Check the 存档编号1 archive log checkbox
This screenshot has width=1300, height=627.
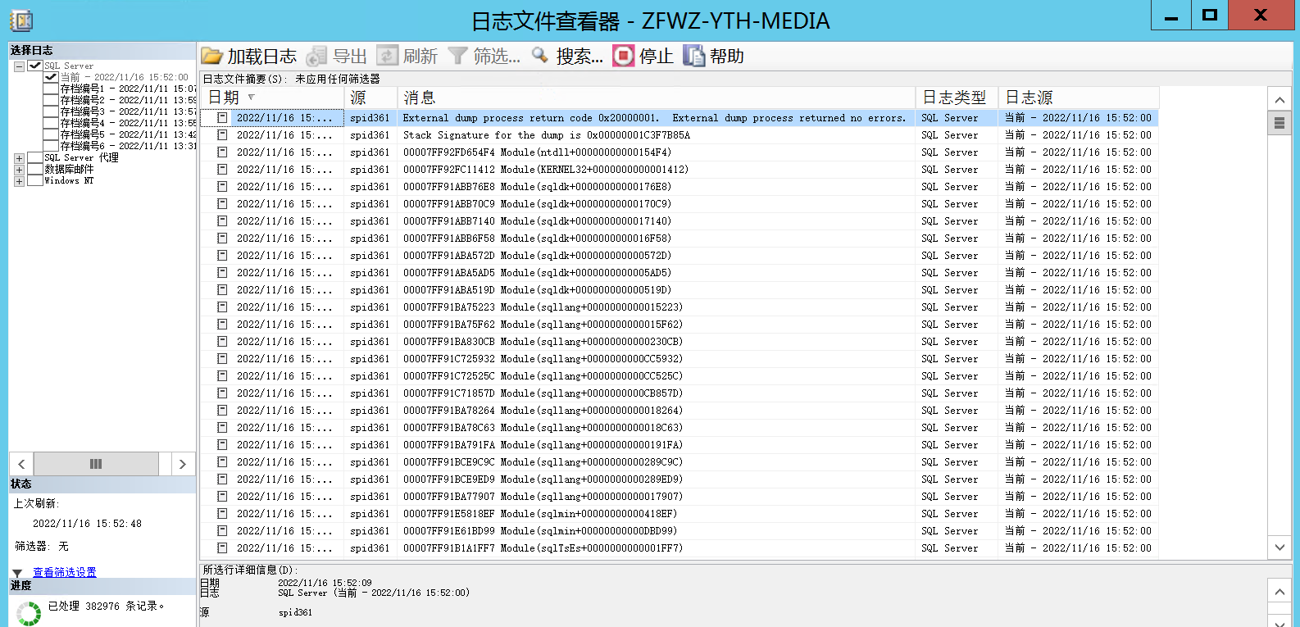pyautogui.click(x=51, y=89)
